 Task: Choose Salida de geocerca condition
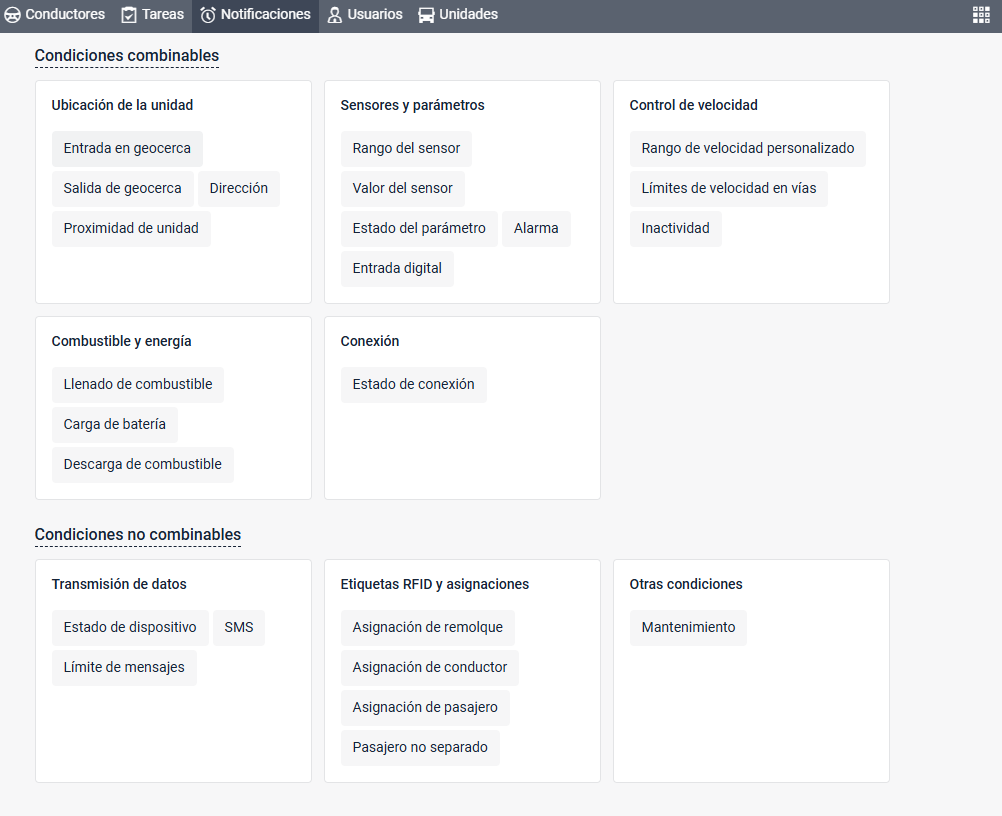point(123,188)
